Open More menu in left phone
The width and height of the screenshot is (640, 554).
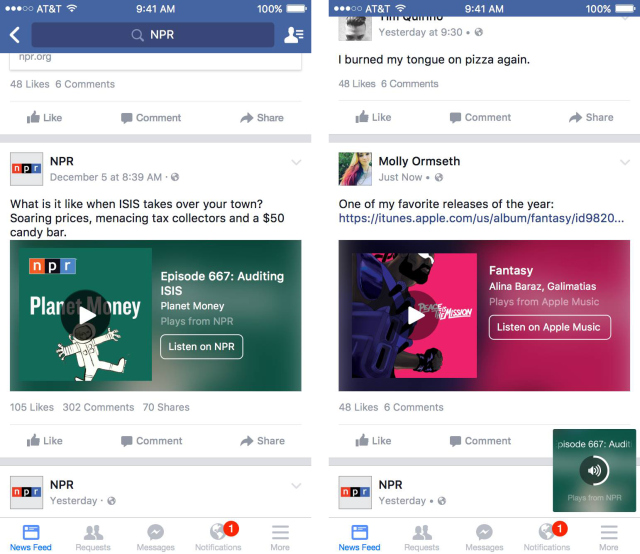[x=280, y=538]
